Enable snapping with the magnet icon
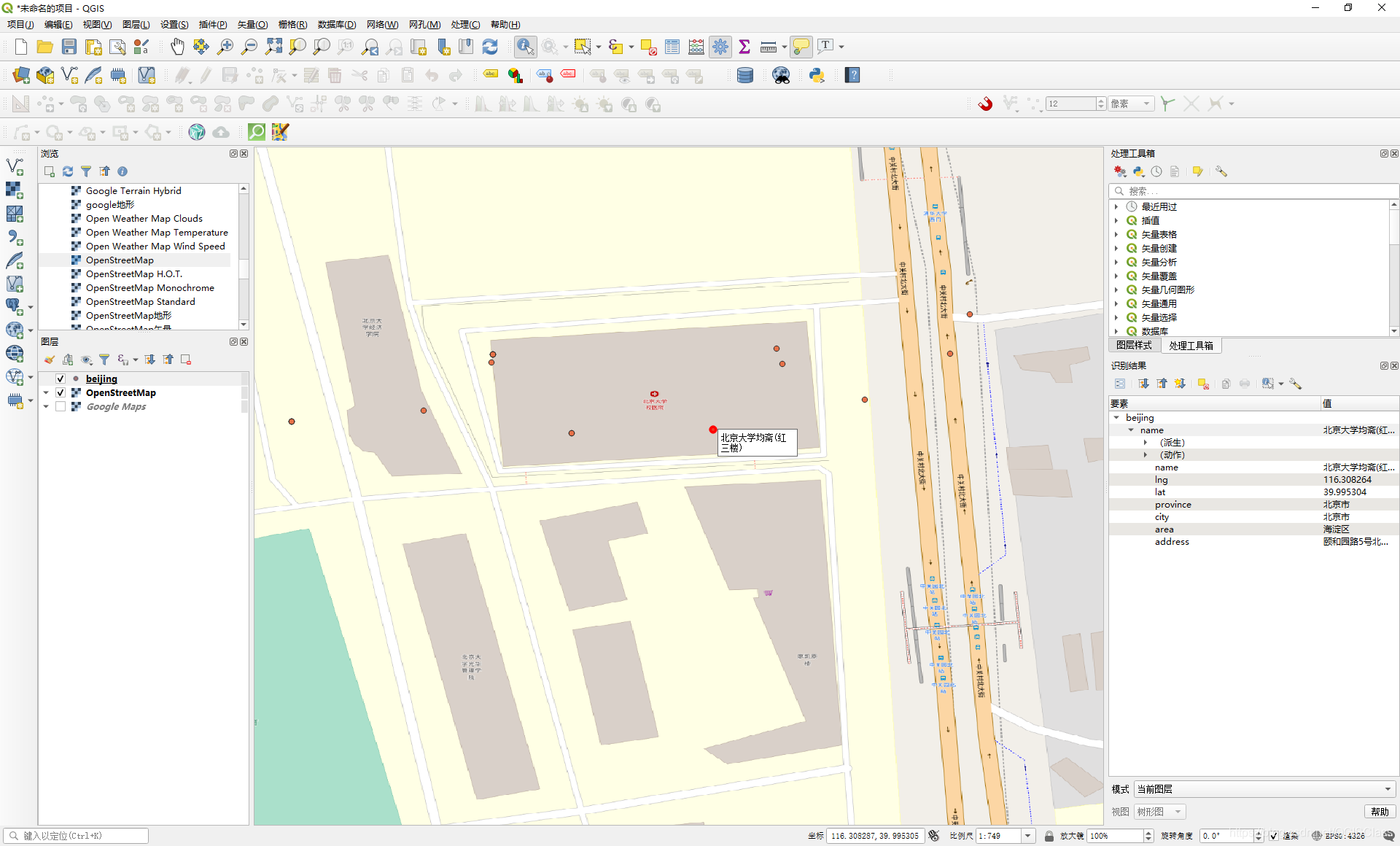The height and width of the screenshot is (846, 1400). (986, 104)
